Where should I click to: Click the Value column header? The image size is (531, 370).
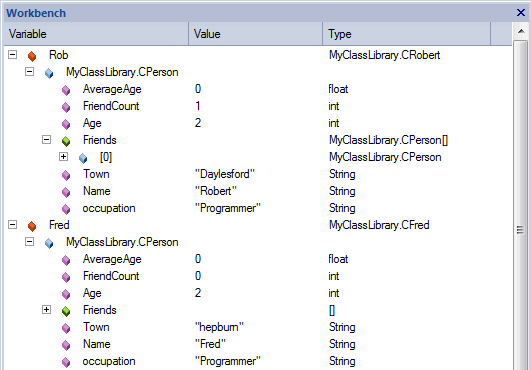[256, 34]
